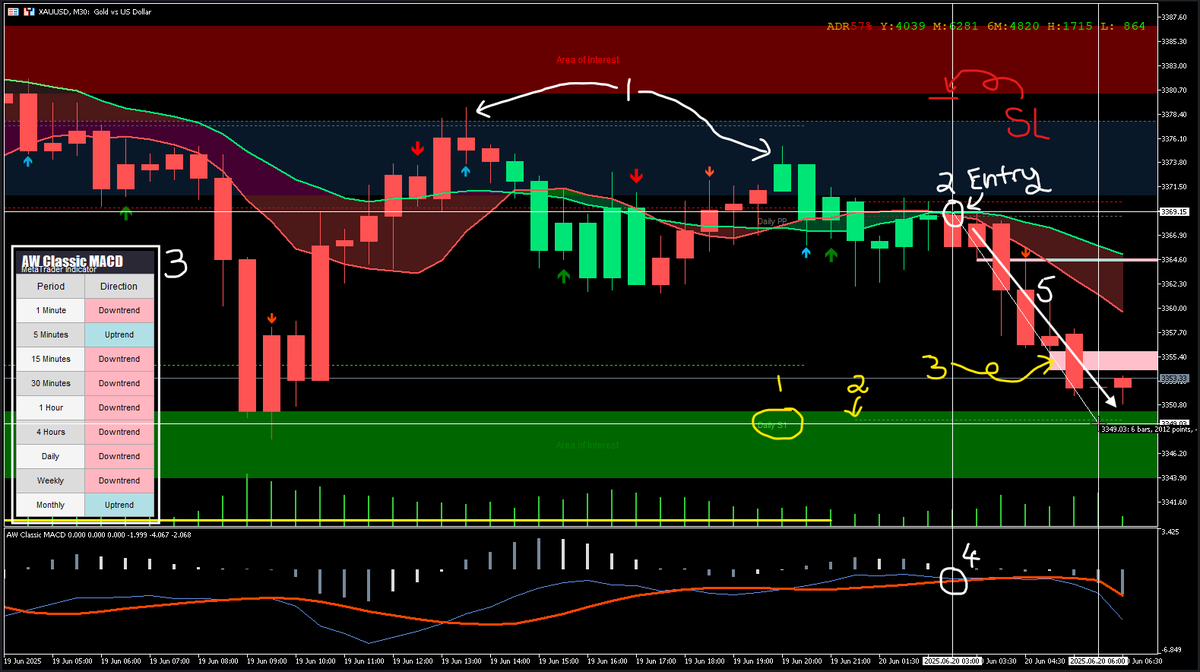Select the 30 Minutes period cell

coord(51,383)
